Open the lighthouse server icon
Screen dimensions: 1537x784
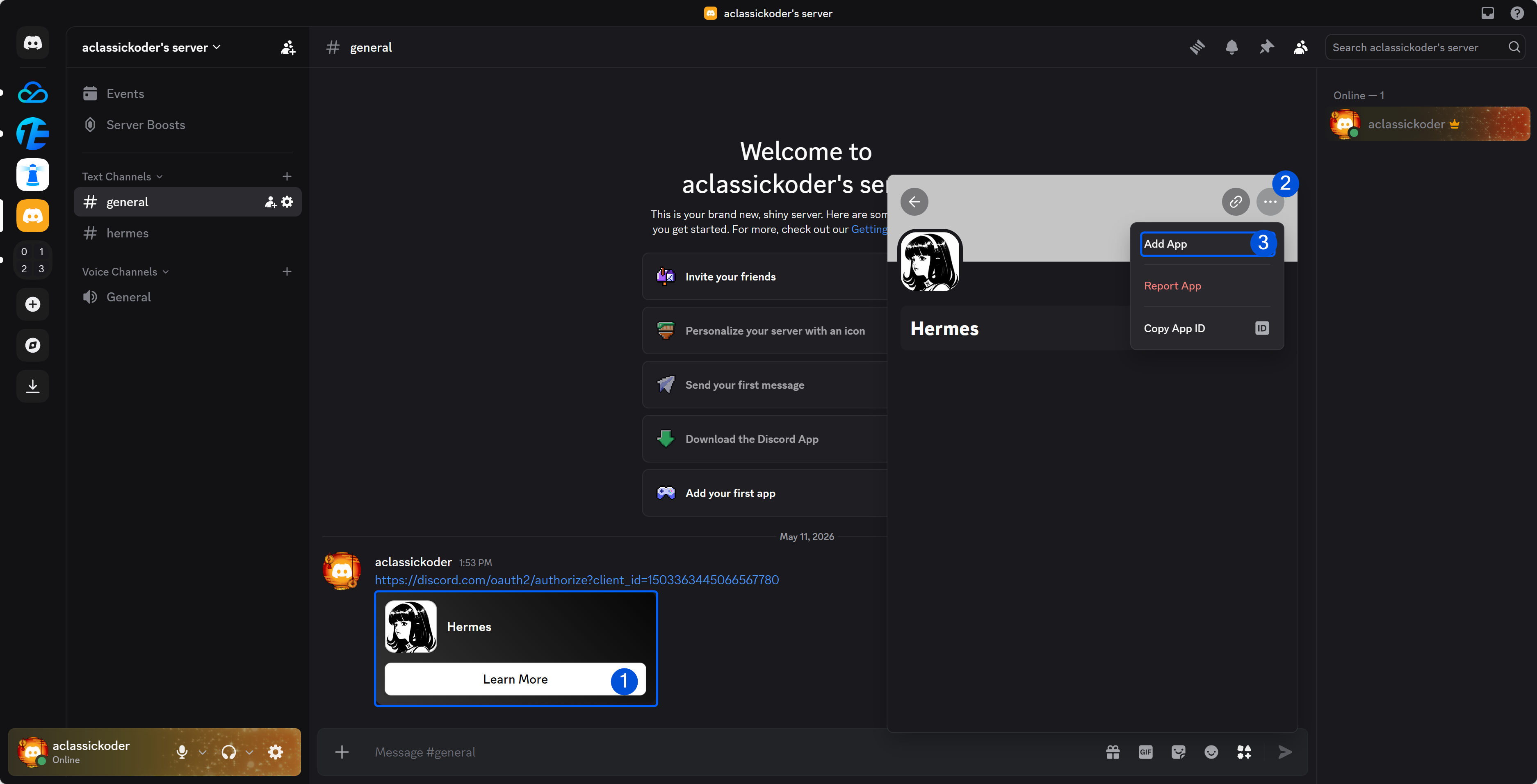point(33,175)
